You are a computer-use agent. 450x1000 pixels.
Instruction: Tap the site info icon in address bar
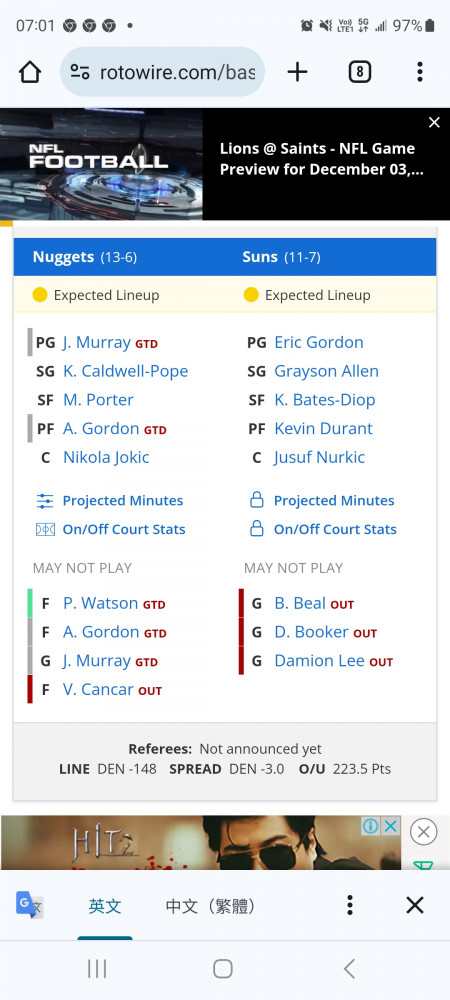80,72
